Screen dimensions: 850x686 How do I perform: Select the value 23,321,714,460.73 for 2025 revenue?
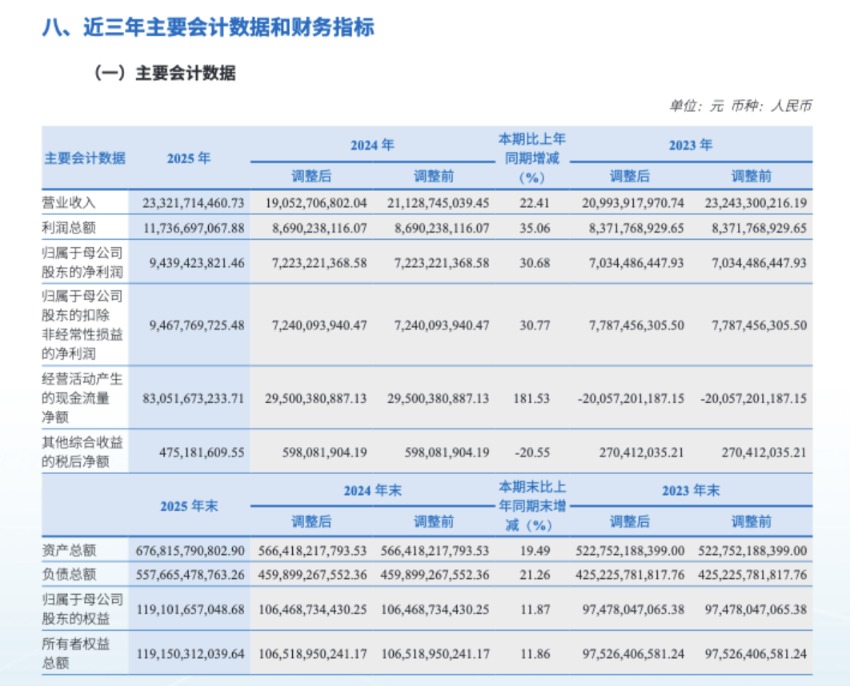(189, 202)
